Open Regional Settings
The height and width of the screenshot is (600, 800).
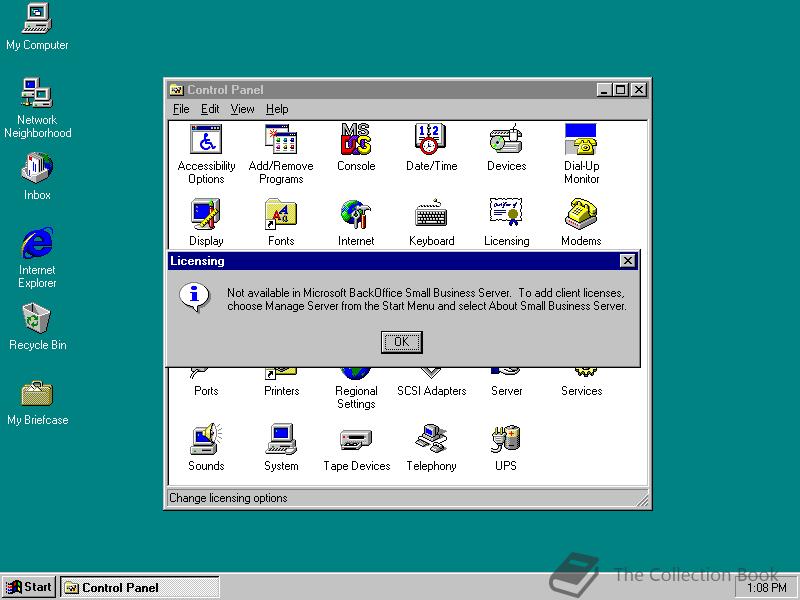point(356,390)
